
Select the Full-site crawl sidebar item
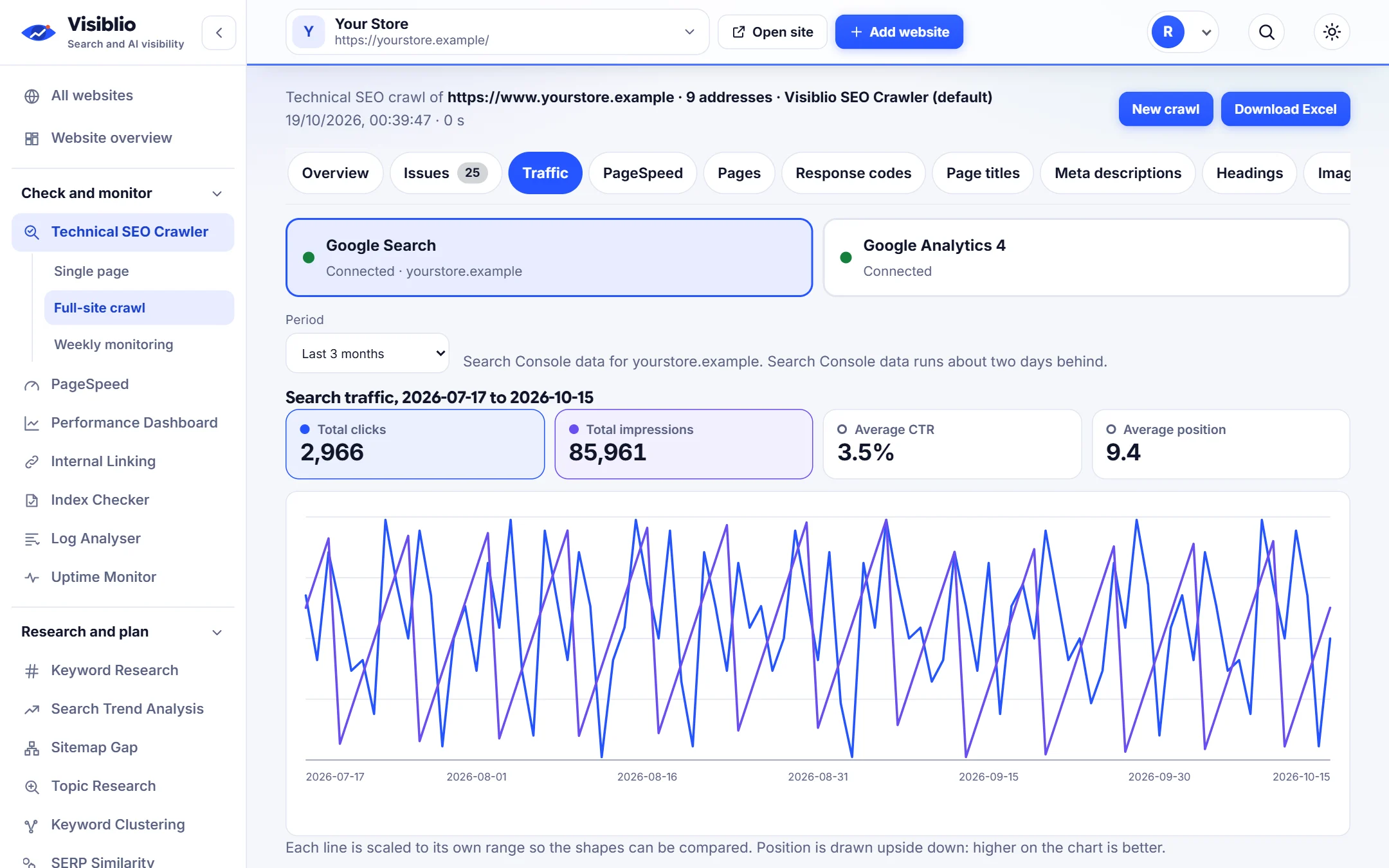coord(139,308)
